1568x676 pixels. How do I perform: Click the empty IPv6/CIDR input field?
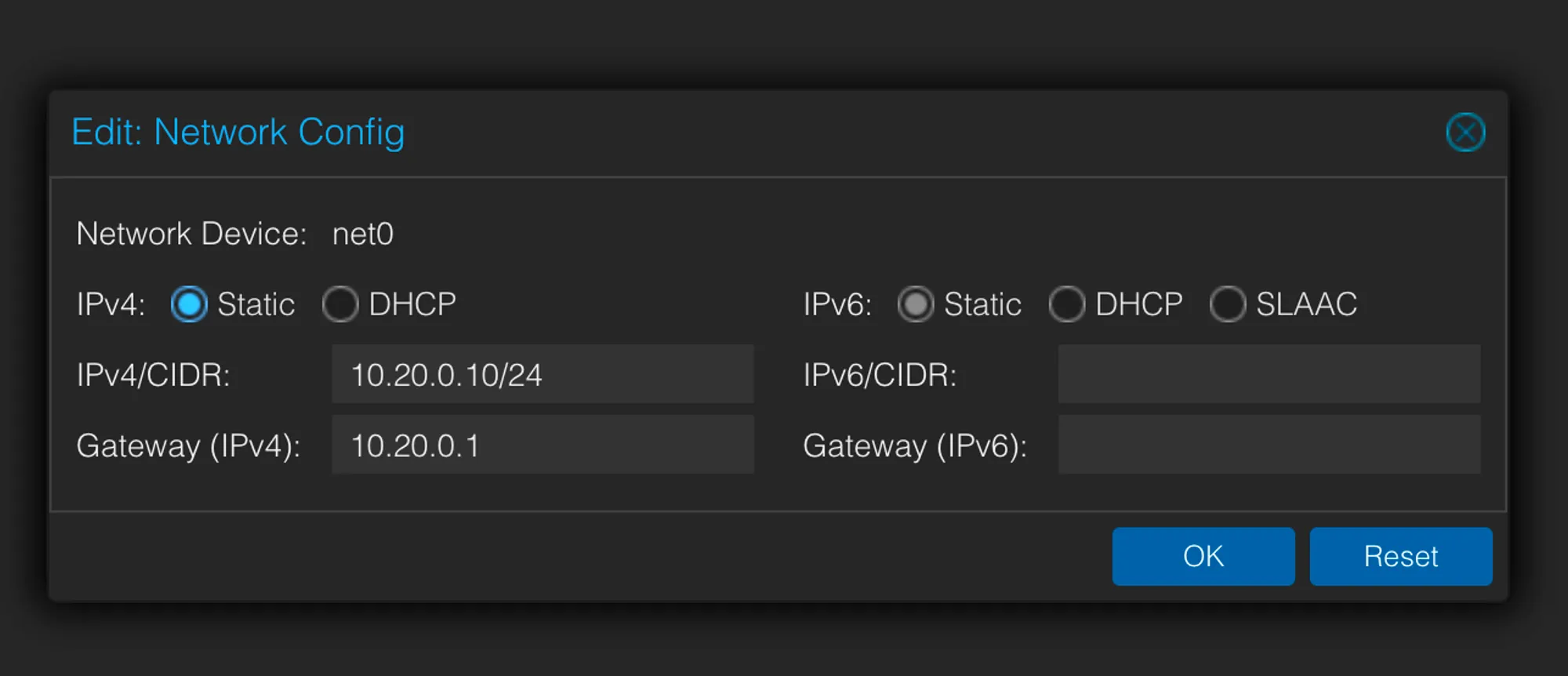(1269, 374)
